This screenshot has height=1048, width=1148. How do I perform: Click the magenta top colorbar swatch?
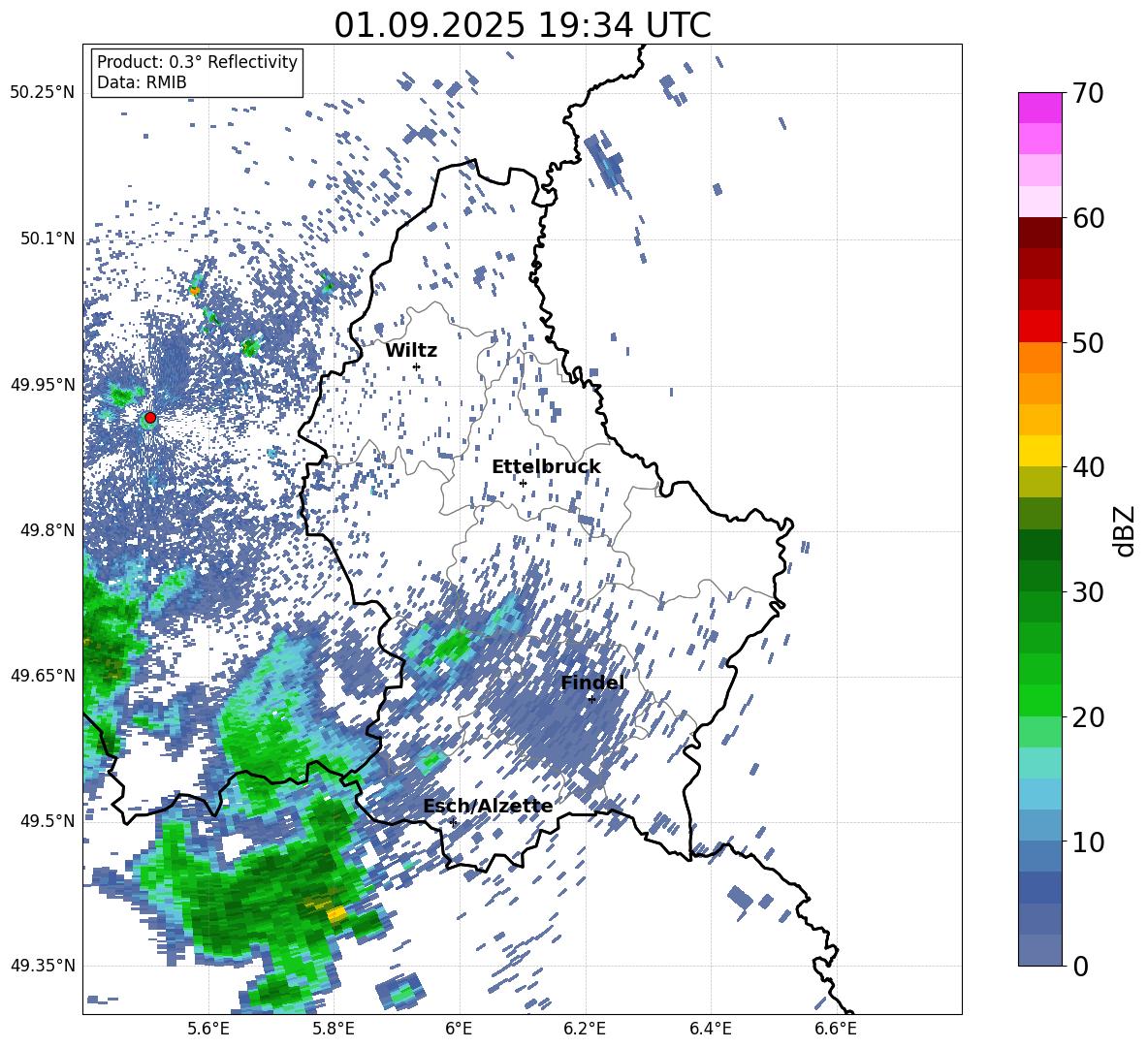click(x=1039, y=108)
